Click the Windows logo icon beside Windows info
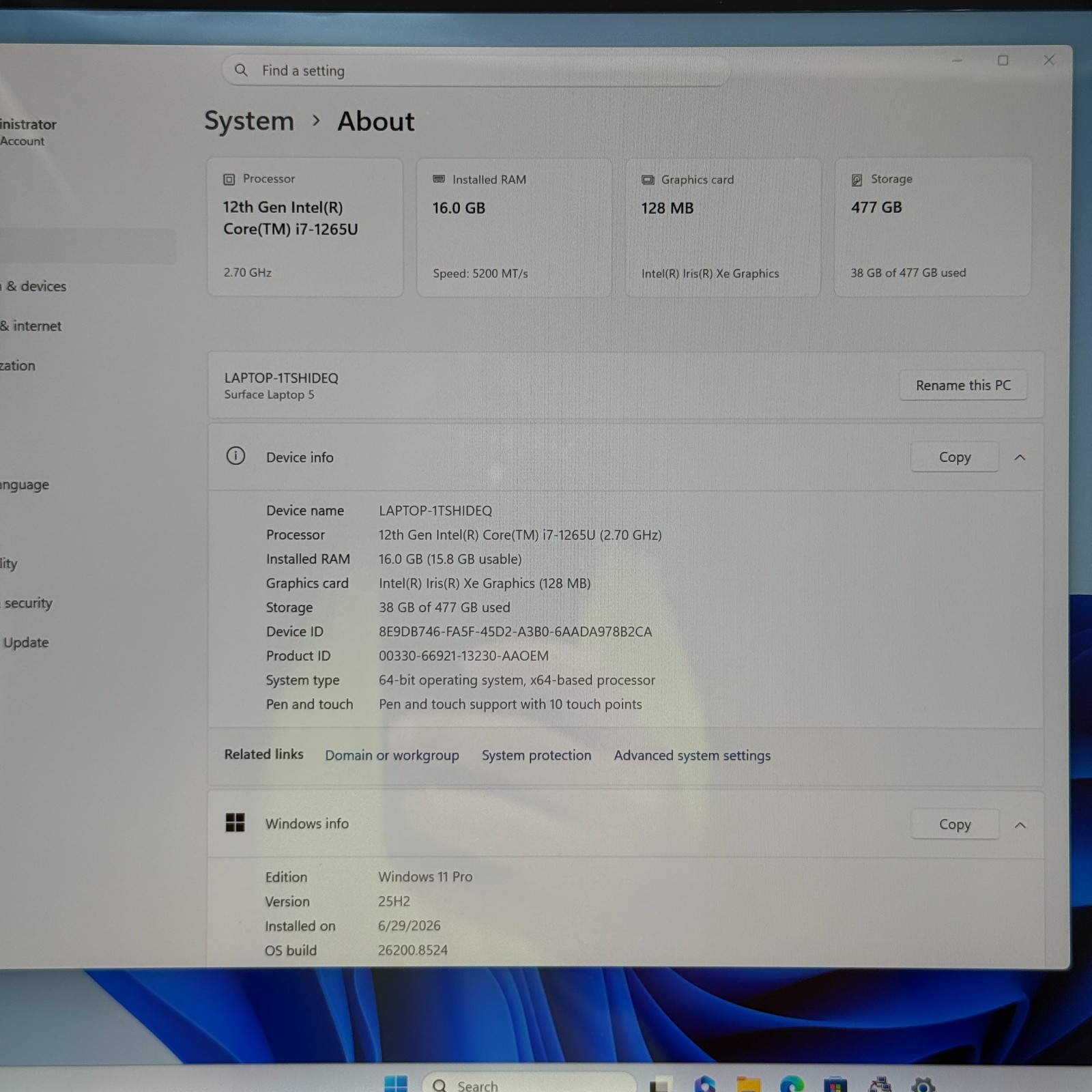 pos(235,822)
